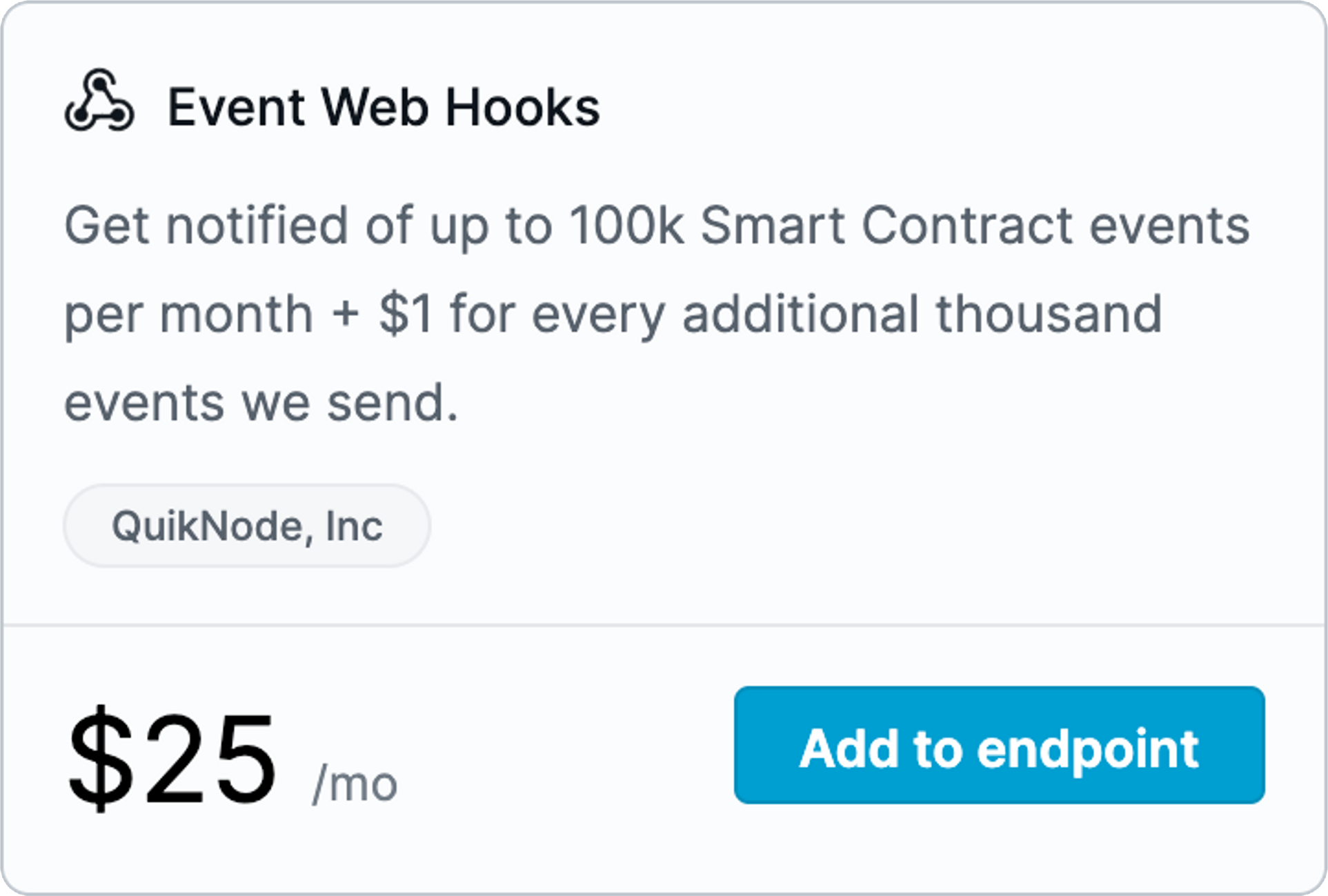Screen dimensions: 1328x896
Task: Click the Smart Contract phrase in description
Action: click(x=886, y=225)
